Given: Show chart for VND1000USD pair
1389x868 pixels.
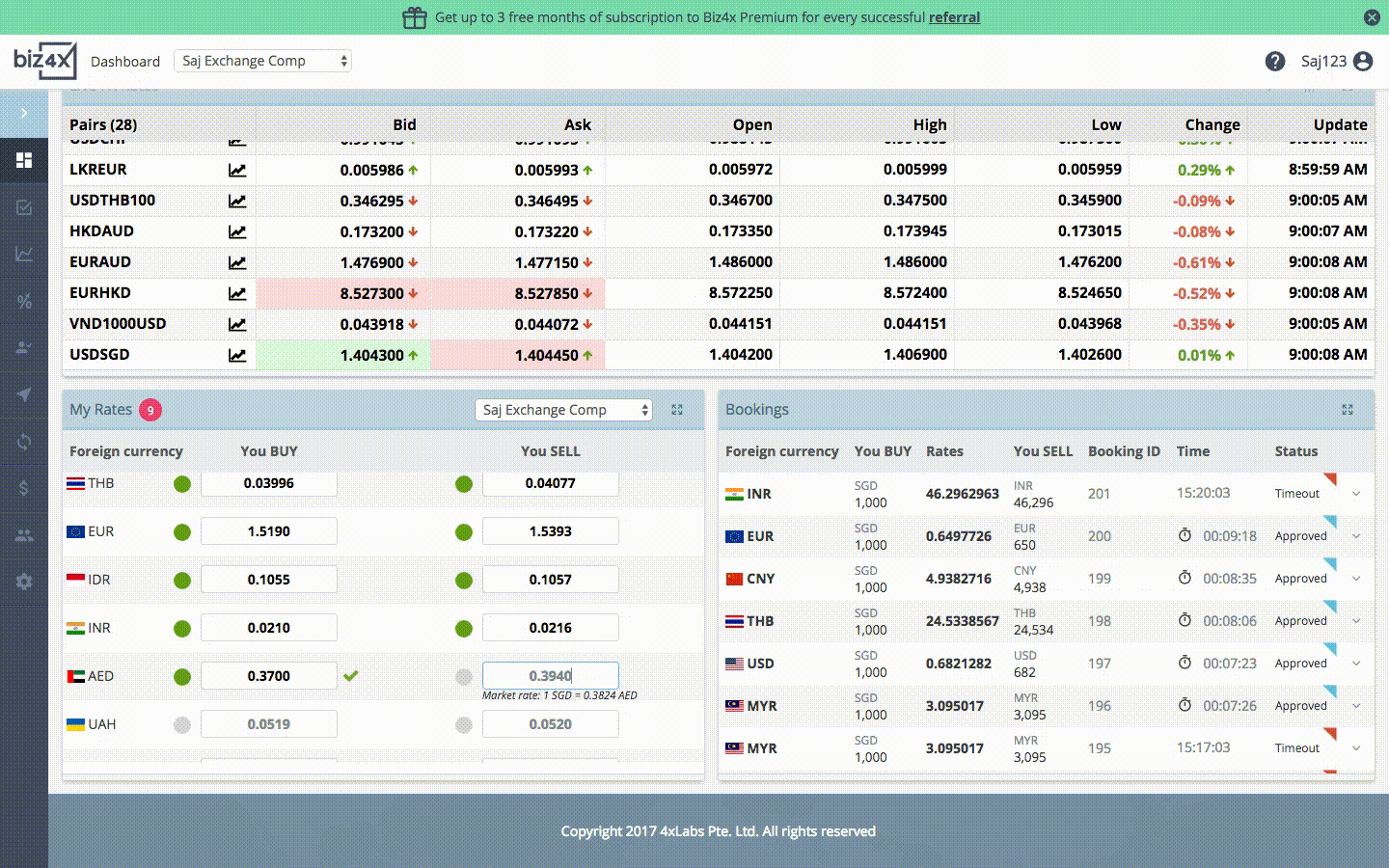Looking at the screenshot, I should click(237, 324).
